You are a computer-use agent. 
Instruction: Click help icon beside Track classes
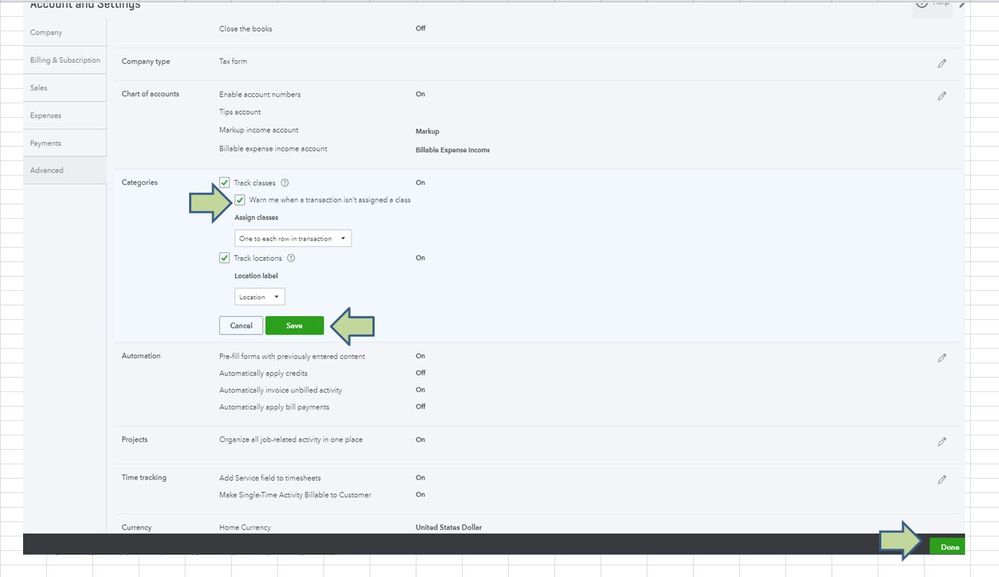pos(285,183)
